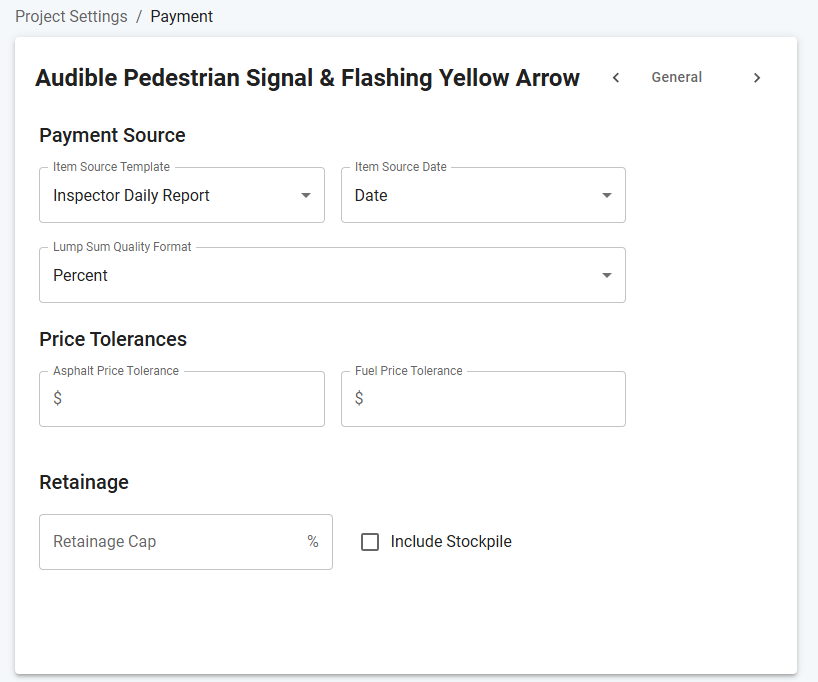
Task: Open the Item Source Date dropdown field
Action: point(483,195)
